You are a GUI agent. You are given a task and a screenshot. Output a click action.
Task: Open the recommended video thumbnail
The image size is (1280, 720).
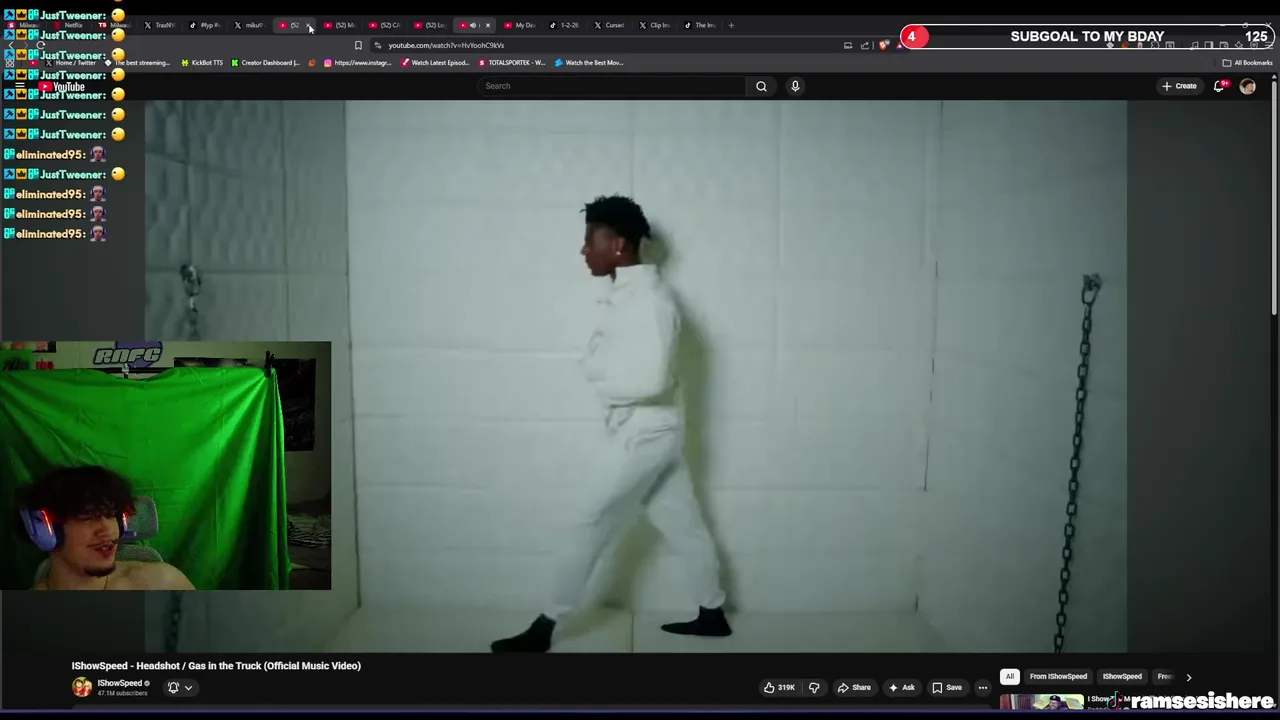click(x=1041, y=702)
